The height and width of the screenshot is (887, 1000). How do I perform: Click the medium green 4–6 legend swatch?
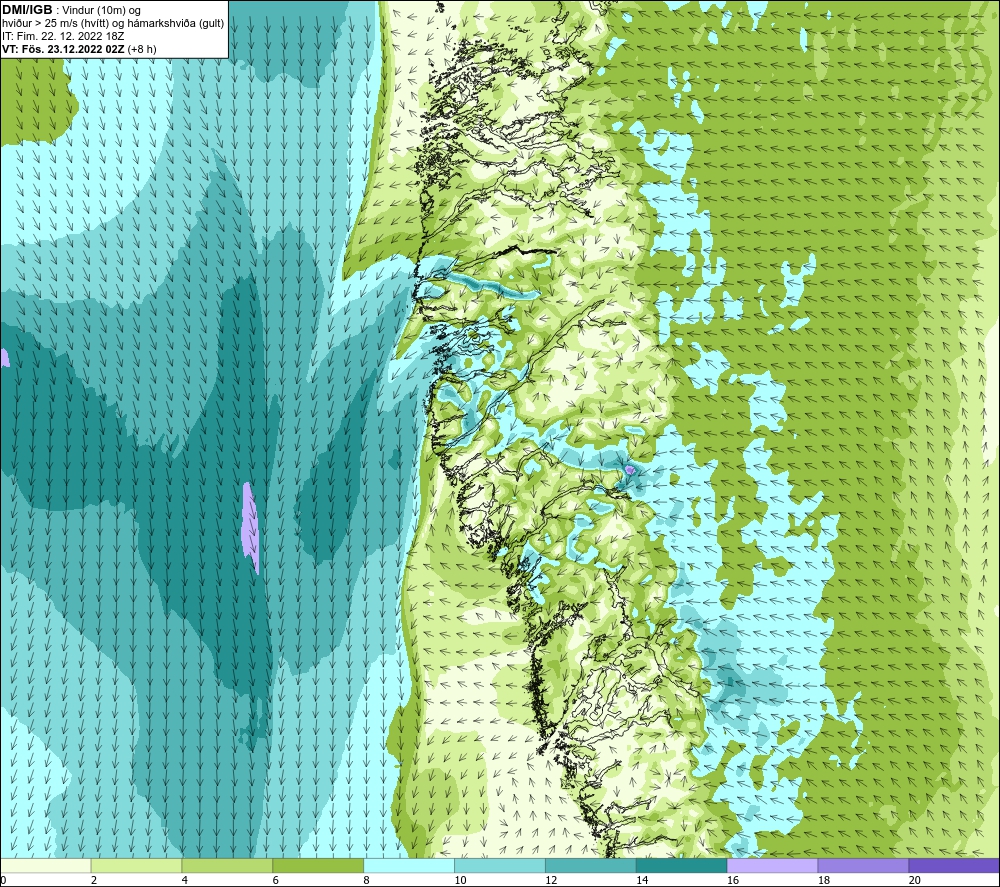227,865
